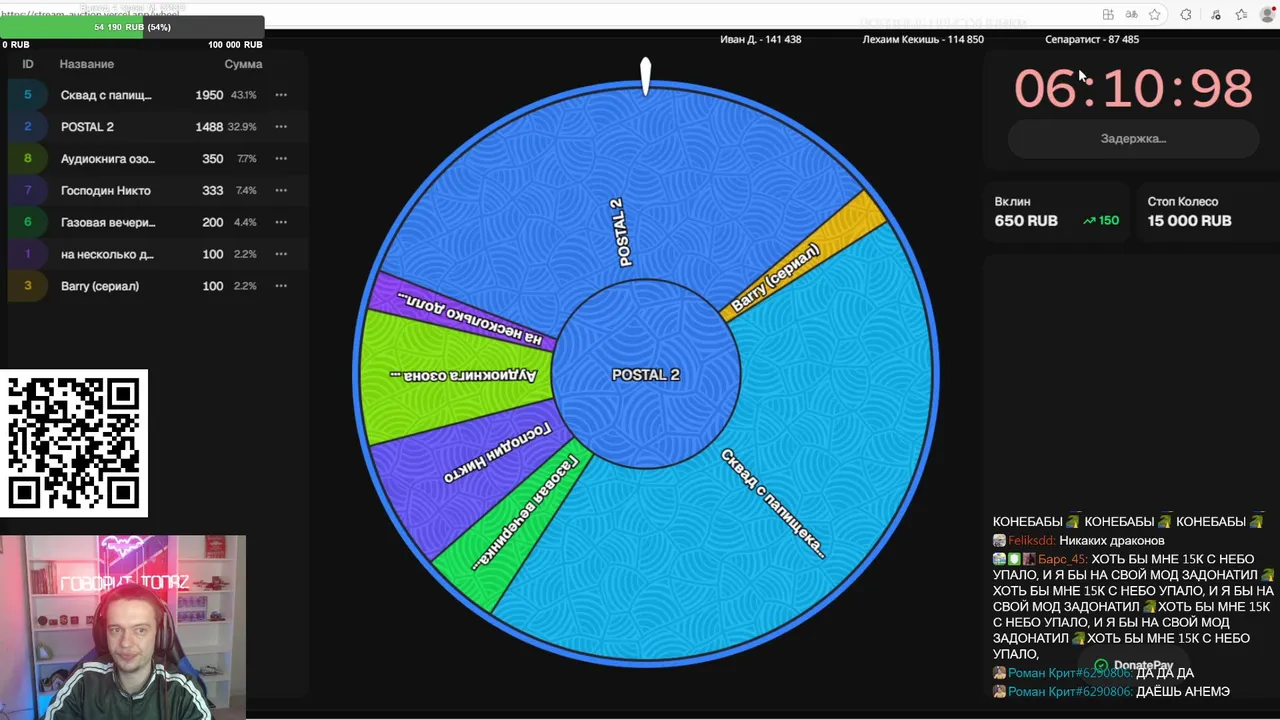The image size is (1280, 720).
Task: Click the 32.9% percentage value
Action: pyautogui.click(x=242, y=127)
